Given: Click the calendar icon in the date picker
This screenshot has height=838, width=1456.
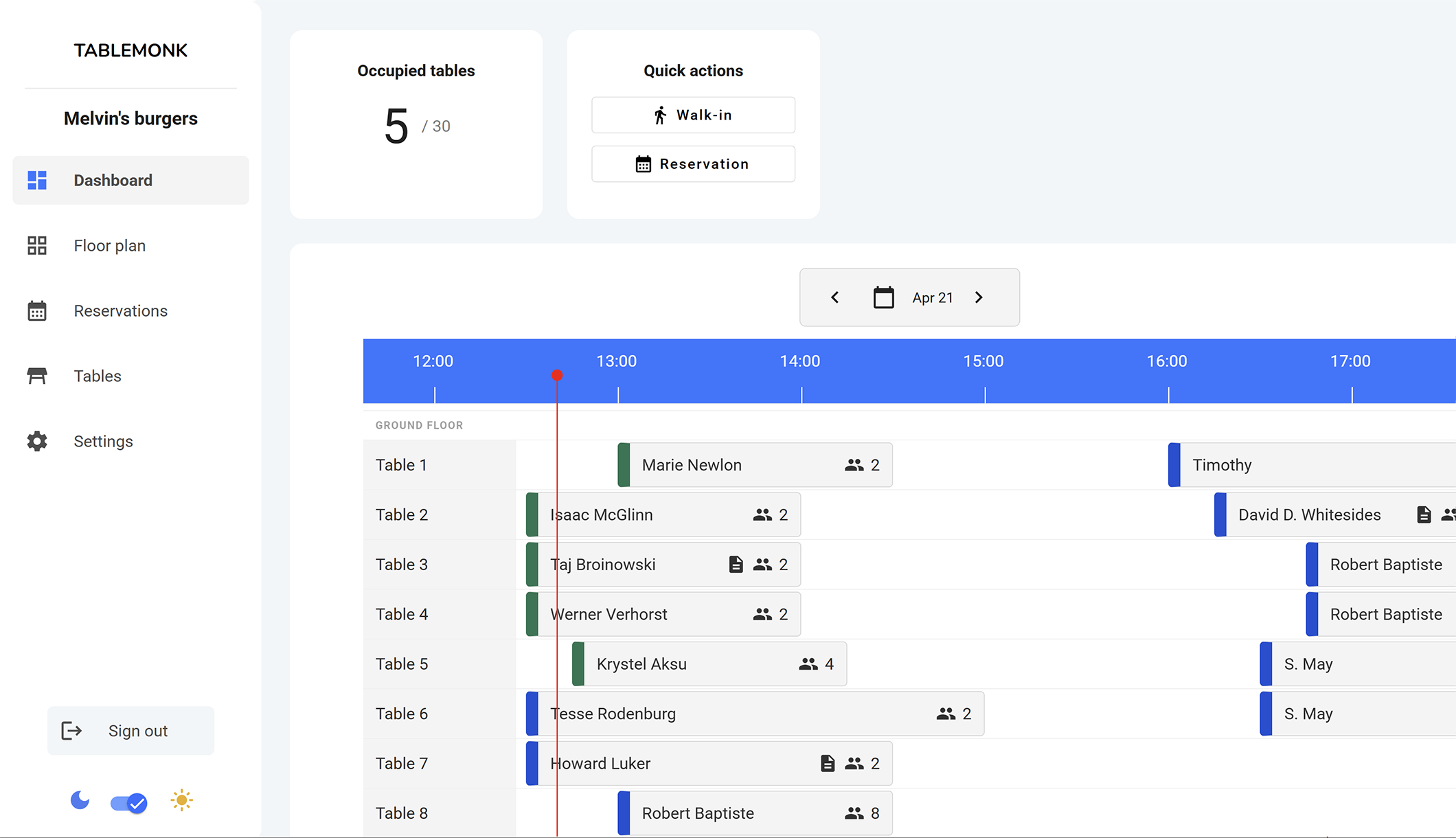Looking at the screenshot, I should click(x=884, y=297).
